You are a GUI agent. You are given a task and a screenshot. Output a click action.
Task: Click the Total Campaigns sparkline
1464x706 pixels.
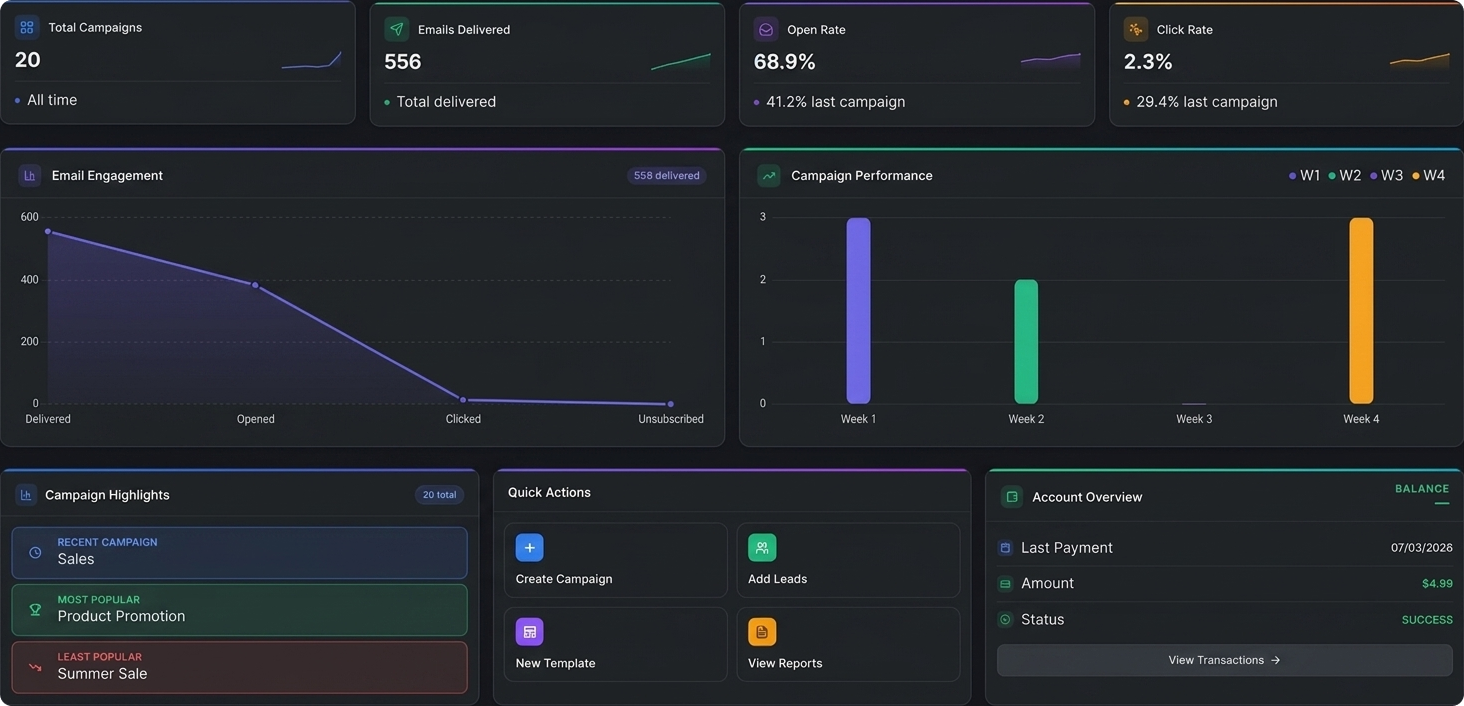pos(312,61)
